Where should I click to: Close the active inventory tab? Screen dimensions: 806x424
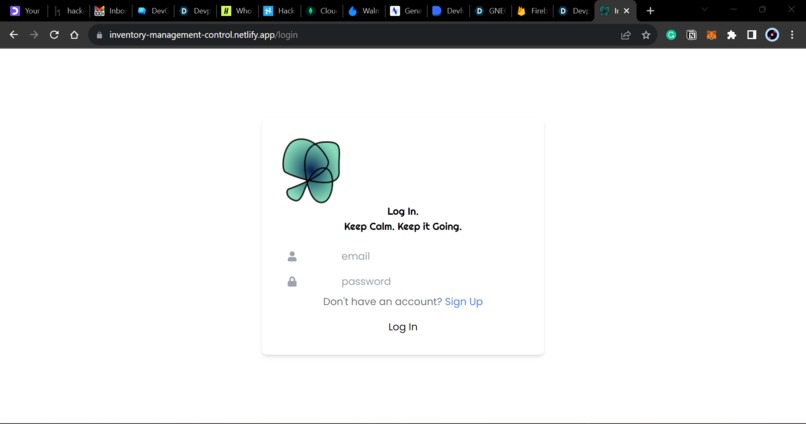coord(627,11)
